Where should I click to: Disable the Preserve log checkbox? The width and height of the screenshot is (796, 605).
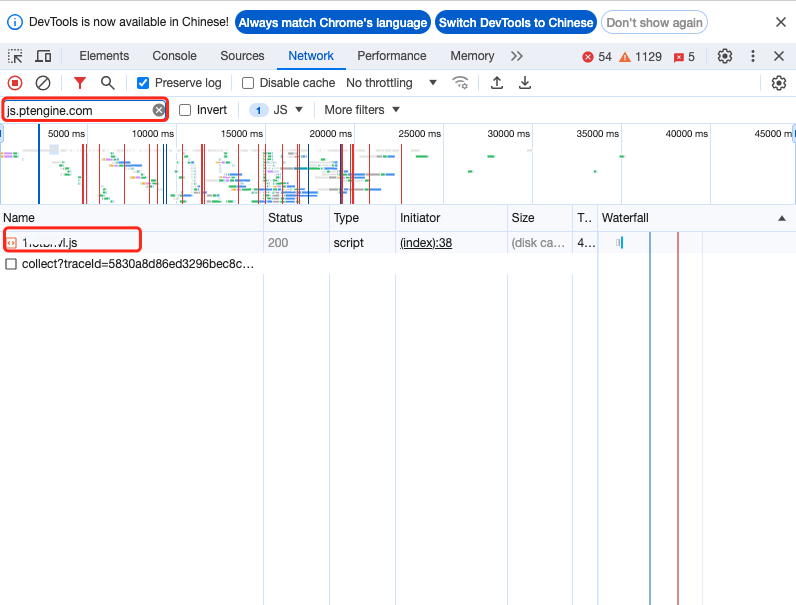coord(143,83)
